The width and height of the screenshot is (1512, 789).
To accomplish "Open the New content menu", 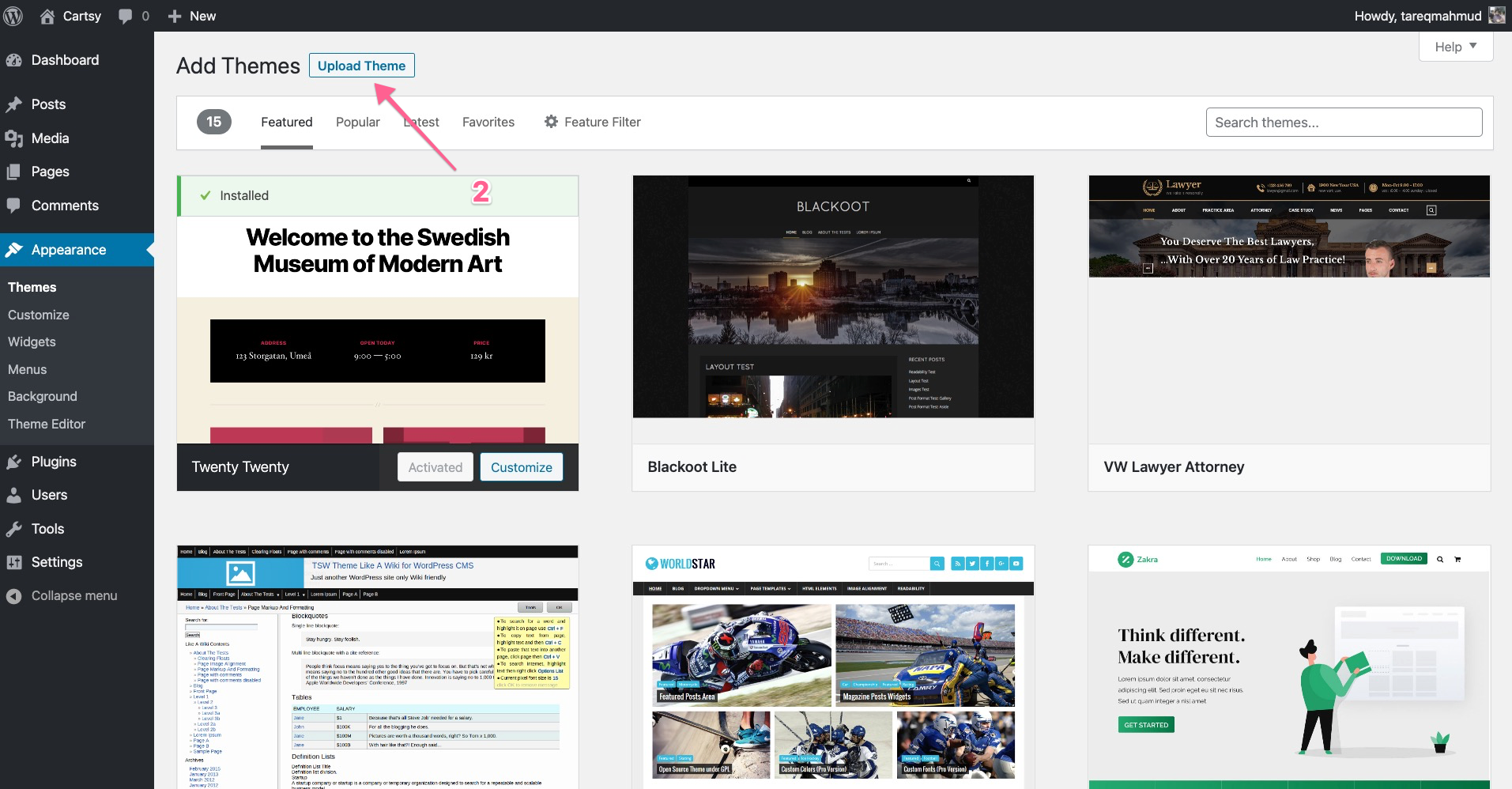I will (191, 16).
